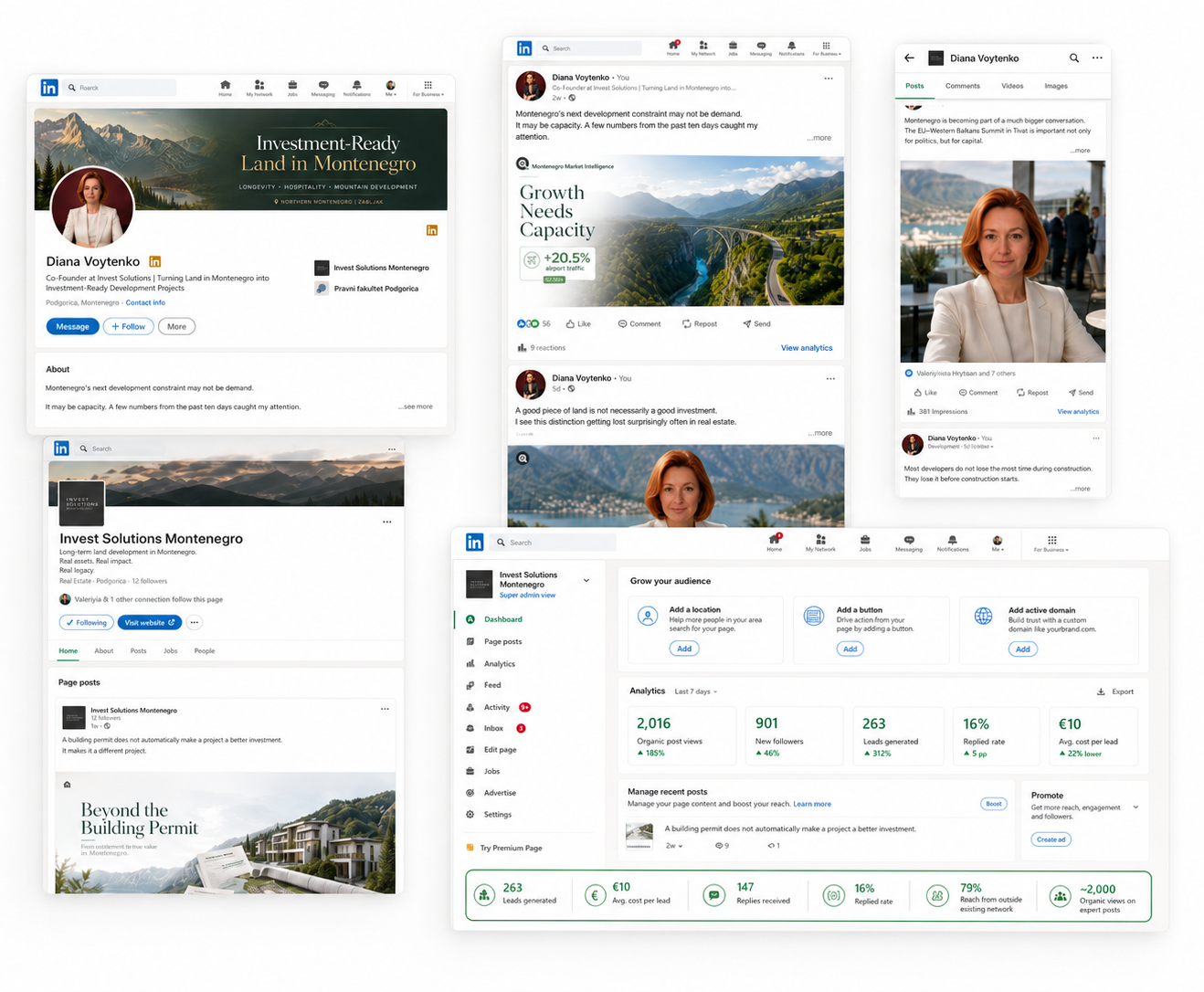Change the 'Last 7 days' analytics range
This screenshot has width=1204, height=992.
pyautogui.click(x=696, y=691)
